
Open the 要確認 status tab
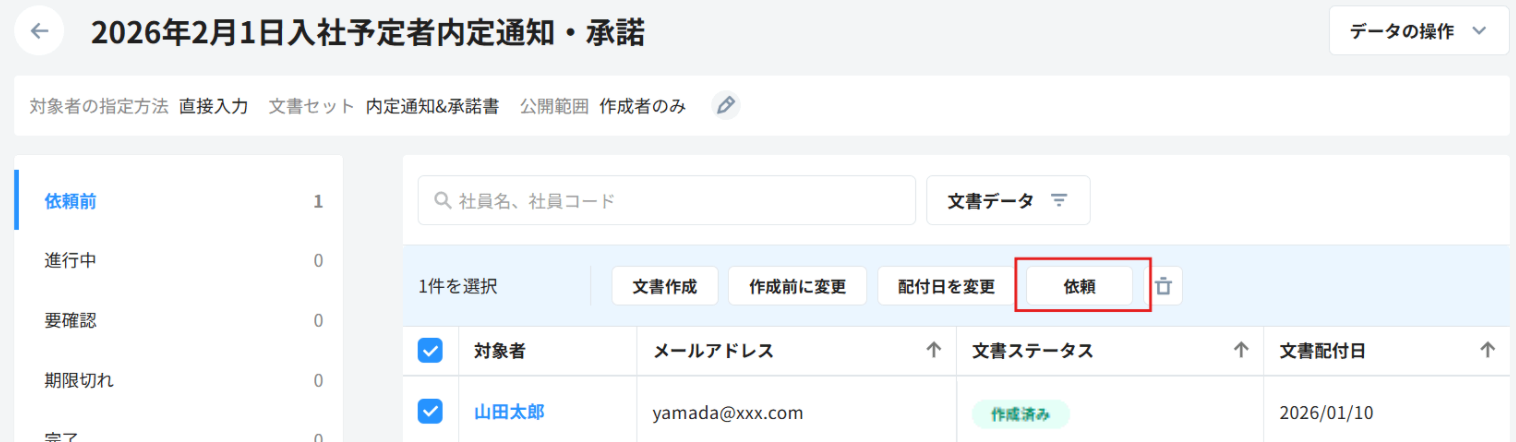point(71,321)
